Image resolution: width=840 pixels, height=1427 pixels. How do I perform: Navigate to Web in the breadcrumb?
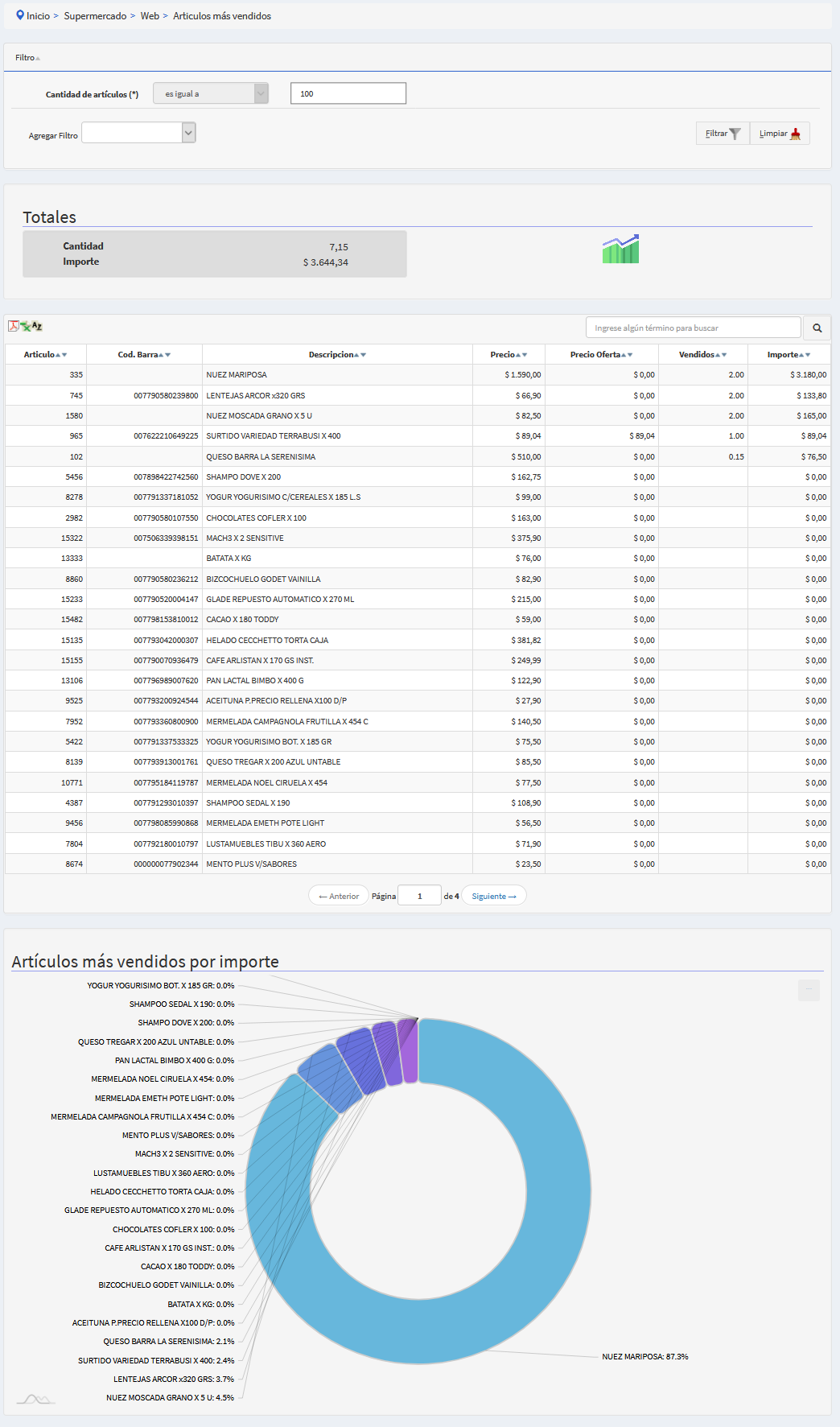(150, 16)
